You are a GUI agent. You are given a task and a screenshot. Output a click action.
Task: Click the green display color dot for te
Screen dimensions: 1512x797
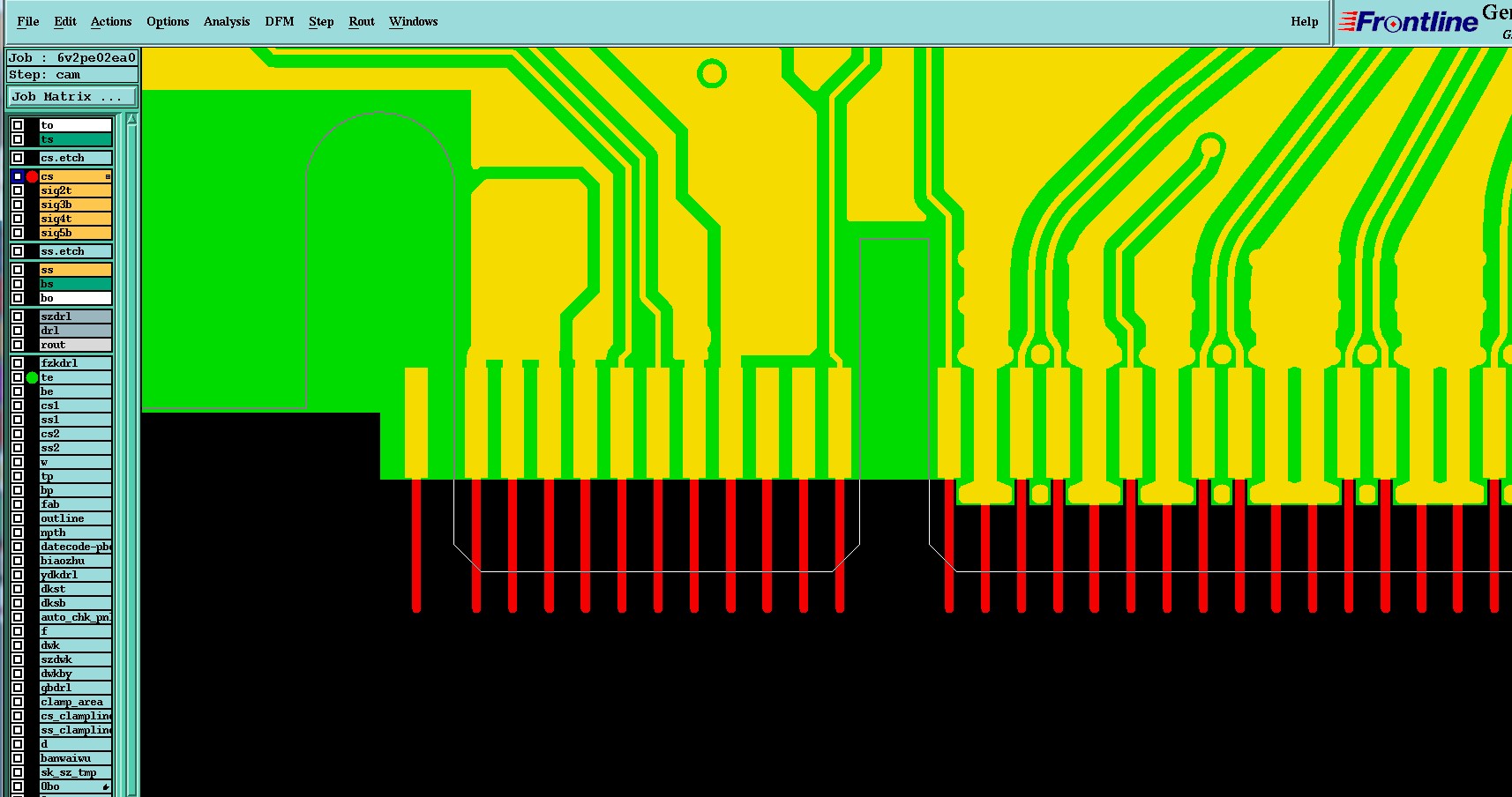(x=33, y=377)
